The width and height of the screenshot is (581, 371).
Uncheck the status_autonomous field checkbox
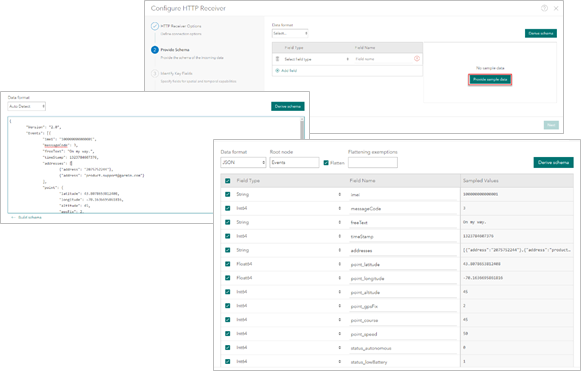[x=228, y=347]
